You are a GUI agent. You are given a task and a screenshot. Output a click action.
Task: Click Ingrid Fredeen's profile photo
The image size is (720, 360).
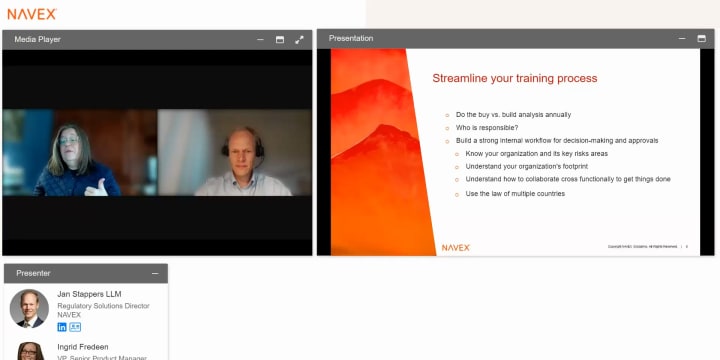pos(30,351)
